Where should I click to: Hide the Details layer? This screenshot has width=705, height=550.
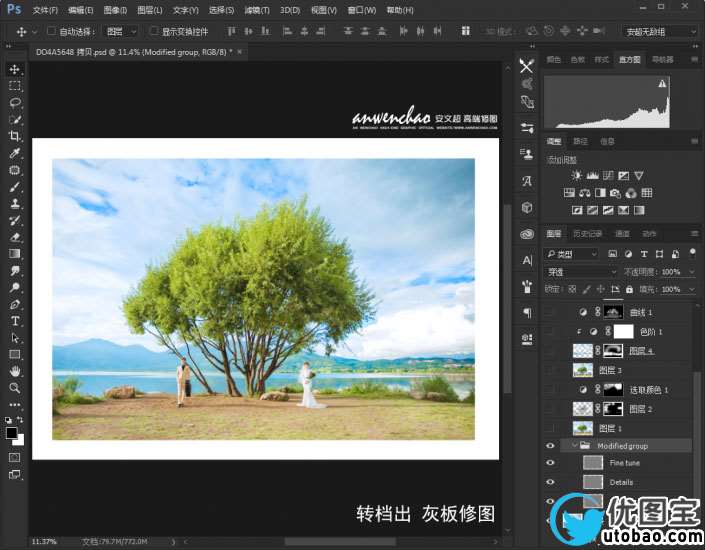click(550, 482)
